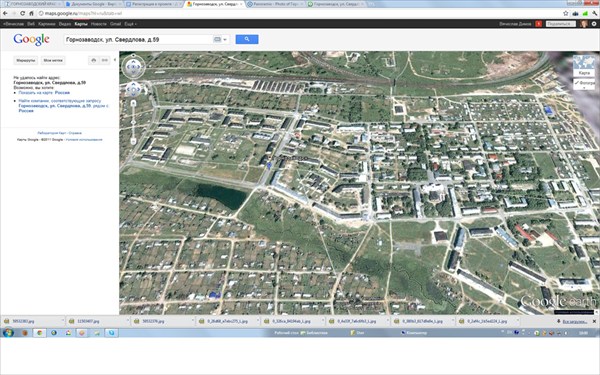
Task: Click the Skype icon in the taskbar
Action: coord(111,333)
